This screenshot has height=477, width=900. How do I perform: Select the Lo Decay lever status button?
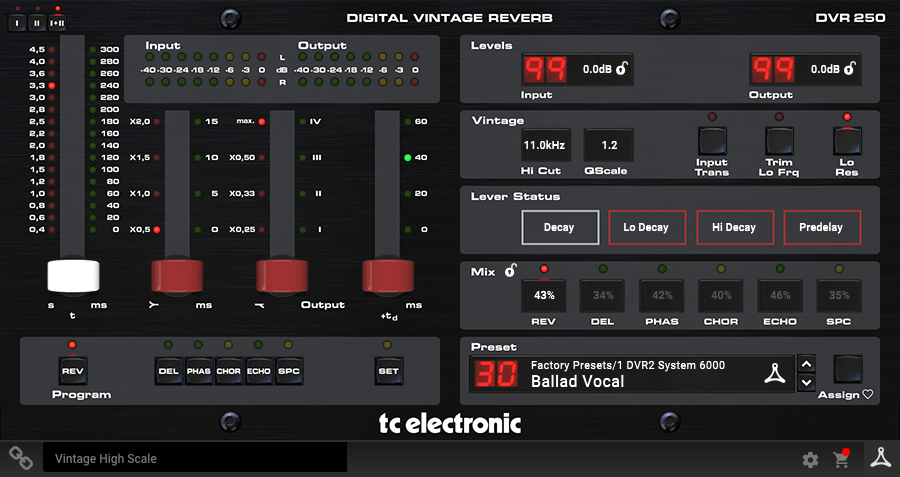click(x=647, y=227)
